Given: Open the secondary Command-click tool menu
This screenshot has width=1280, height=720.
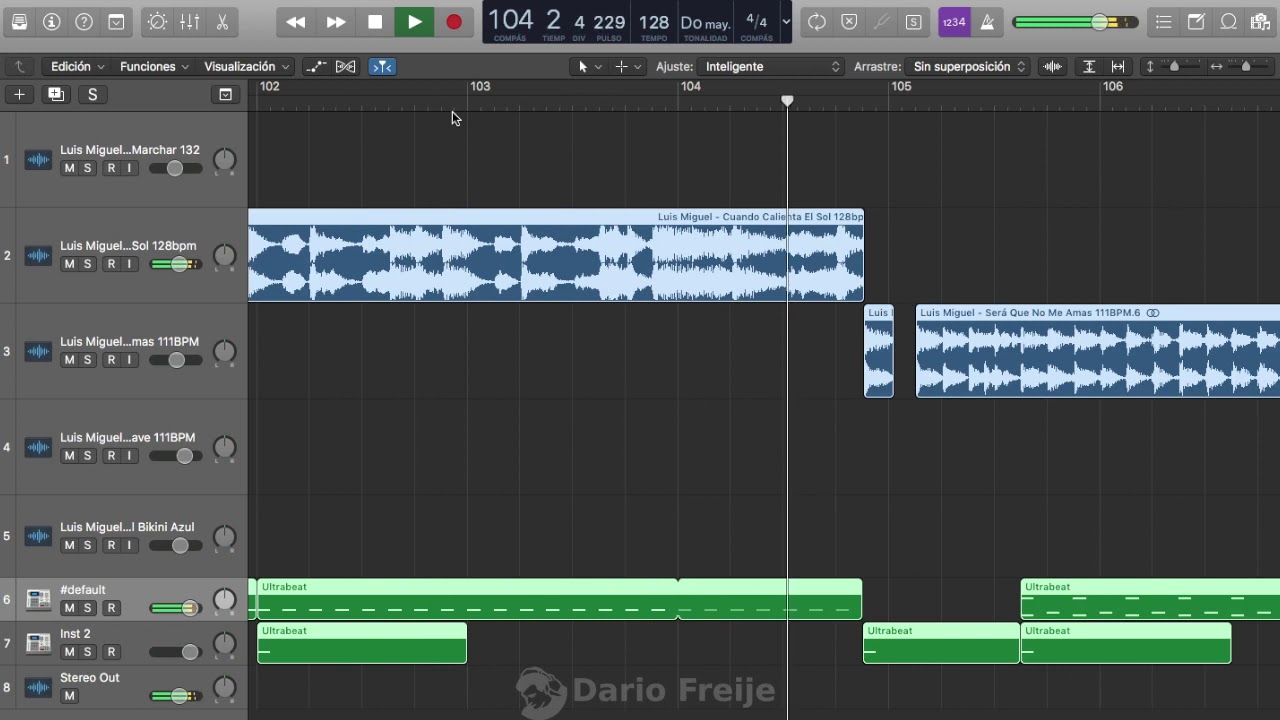Looking at the screenshot, I should [628, 67].
